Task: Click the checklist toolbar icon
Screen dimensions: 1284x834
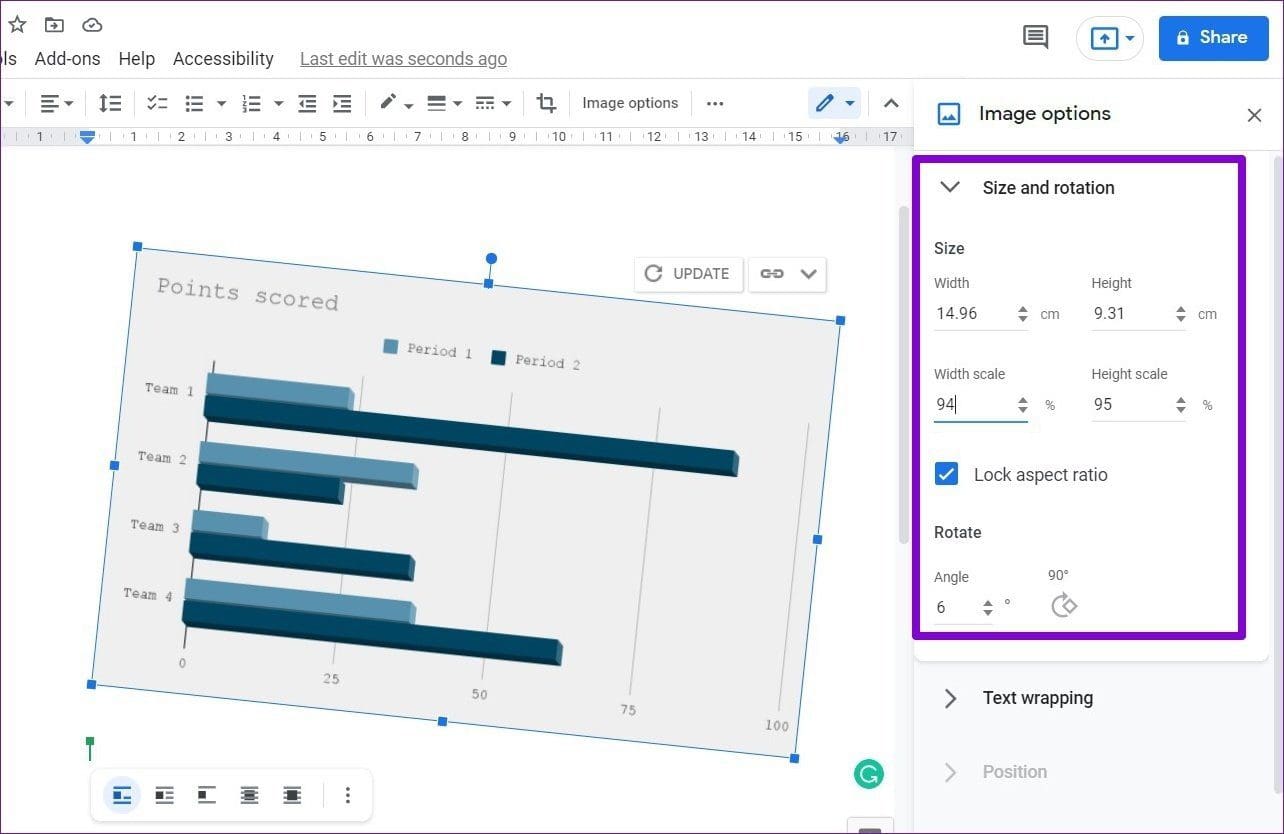Action: click(x=157, y=103)
